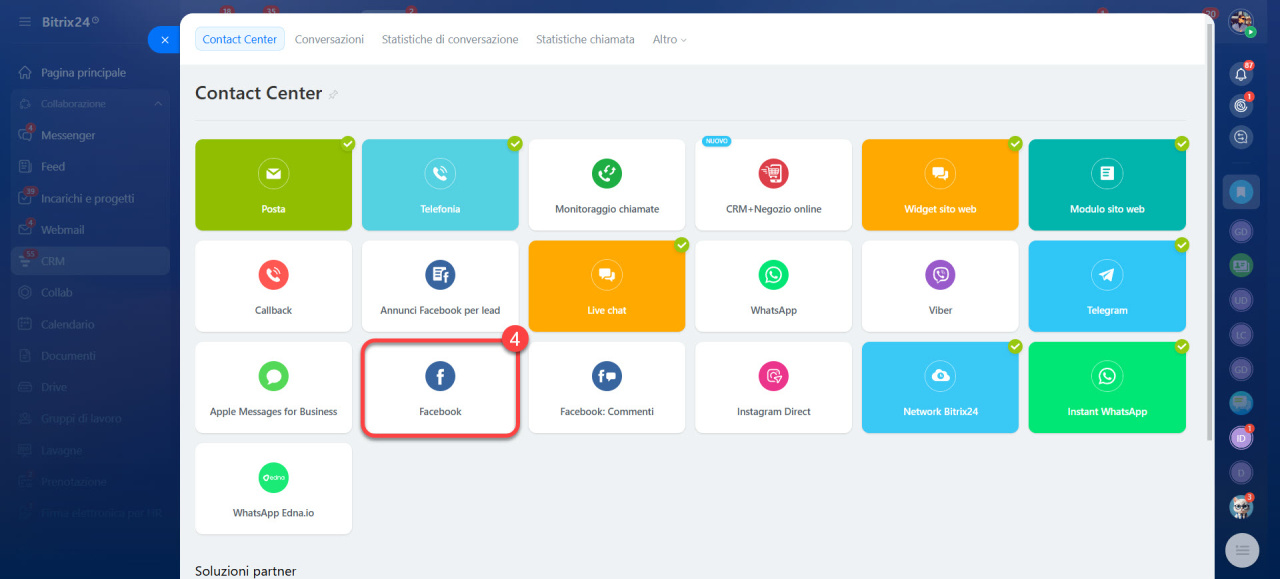
Task: Open CRM+Negozio online card
Action: [774, 185]
